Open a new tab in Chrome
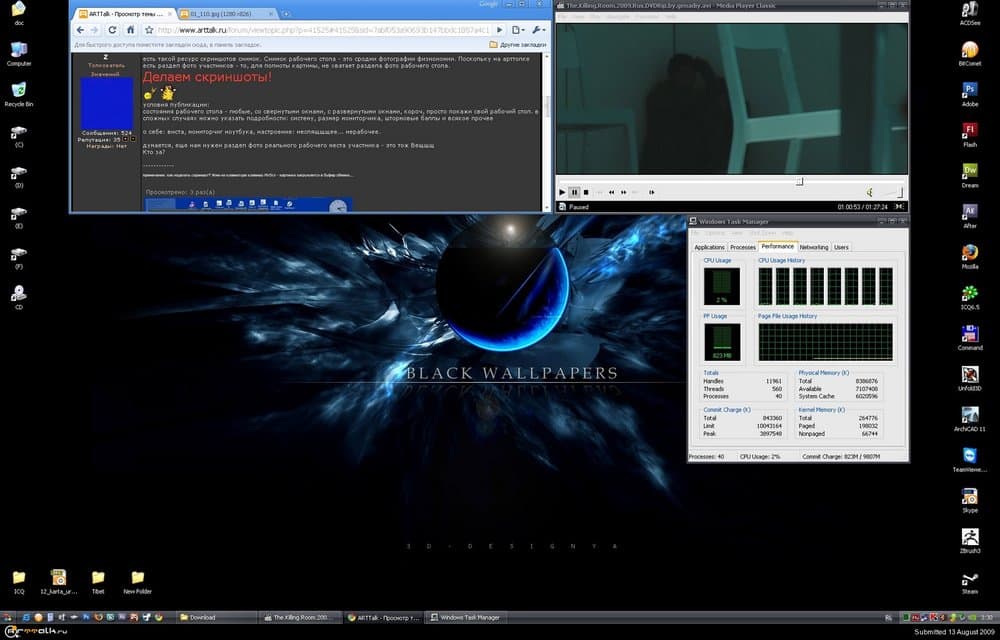 point(286,13)
